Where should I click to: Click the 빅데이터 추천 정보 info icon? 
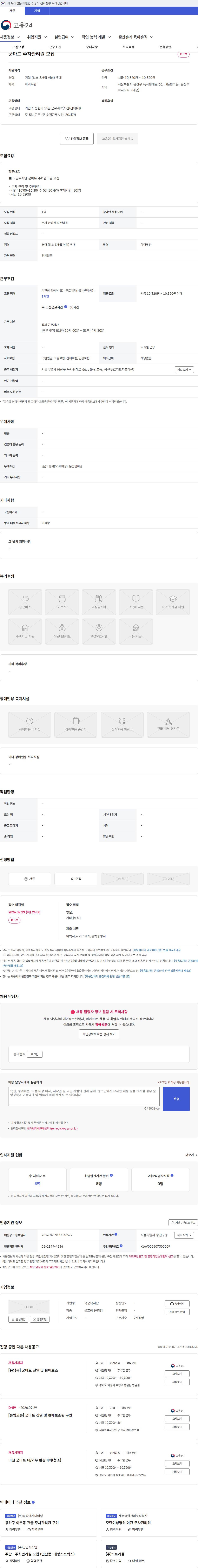pos(33,1502)
